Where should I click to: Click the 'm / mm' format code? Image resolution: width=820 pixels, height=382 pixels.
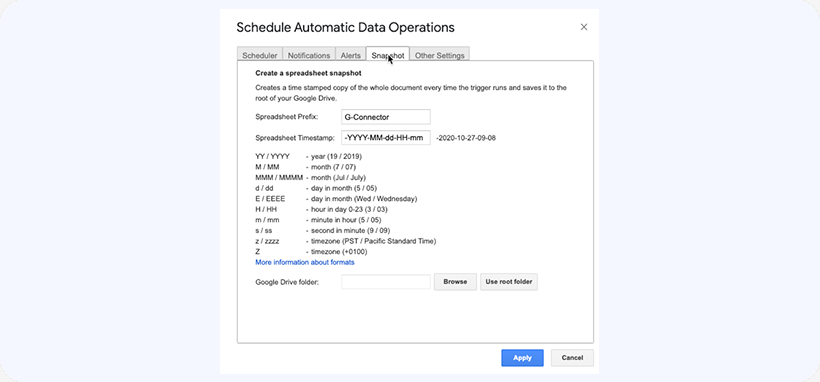[267, 220]
